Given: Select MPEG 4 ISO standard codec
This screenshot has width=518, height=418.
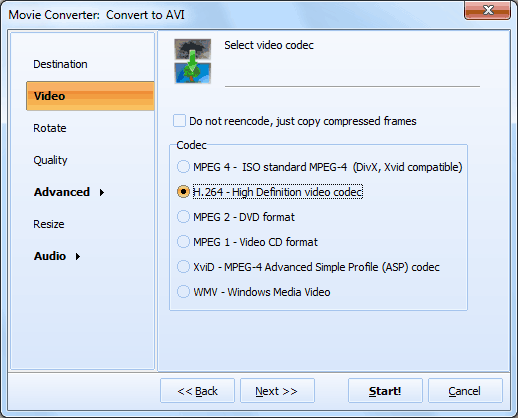Looking at the screenshot, I should click(x=183, y=167).
